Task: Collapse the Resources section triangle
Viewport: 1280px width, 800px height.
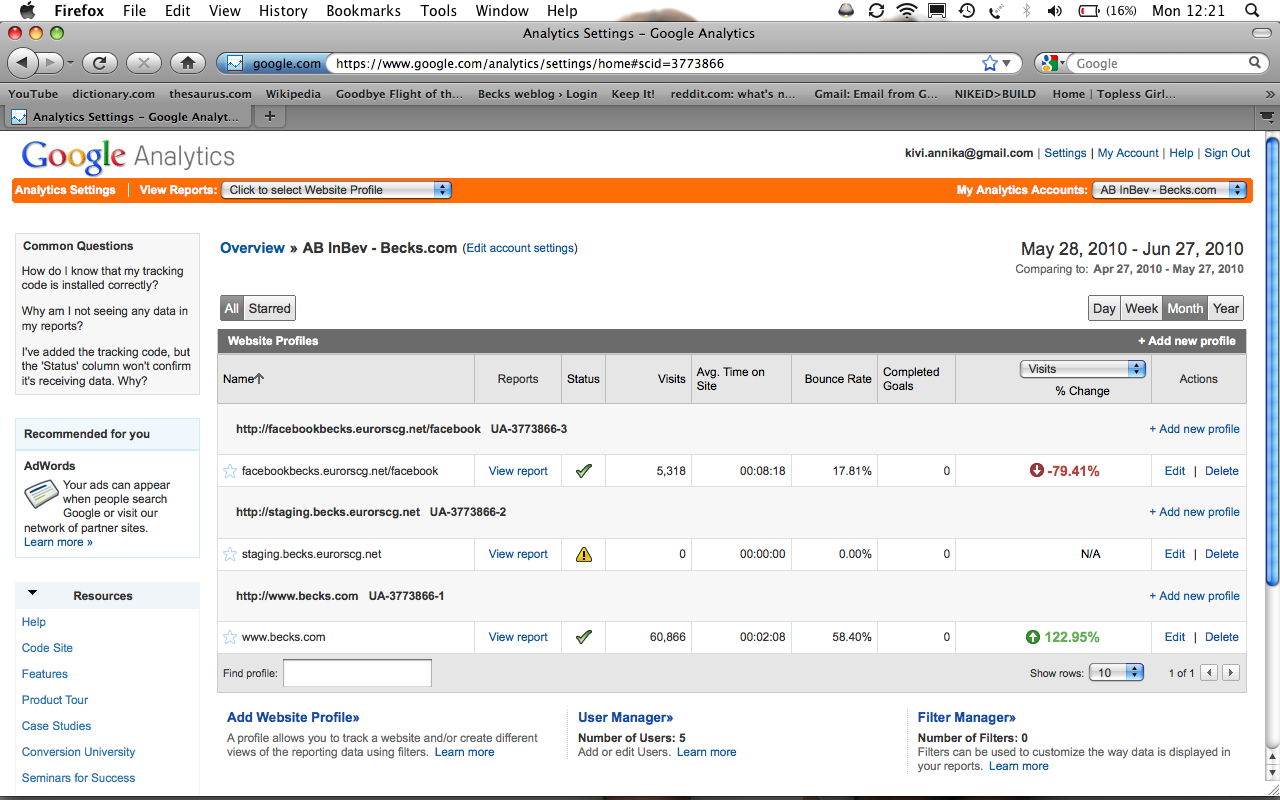Action: [32, 593]
